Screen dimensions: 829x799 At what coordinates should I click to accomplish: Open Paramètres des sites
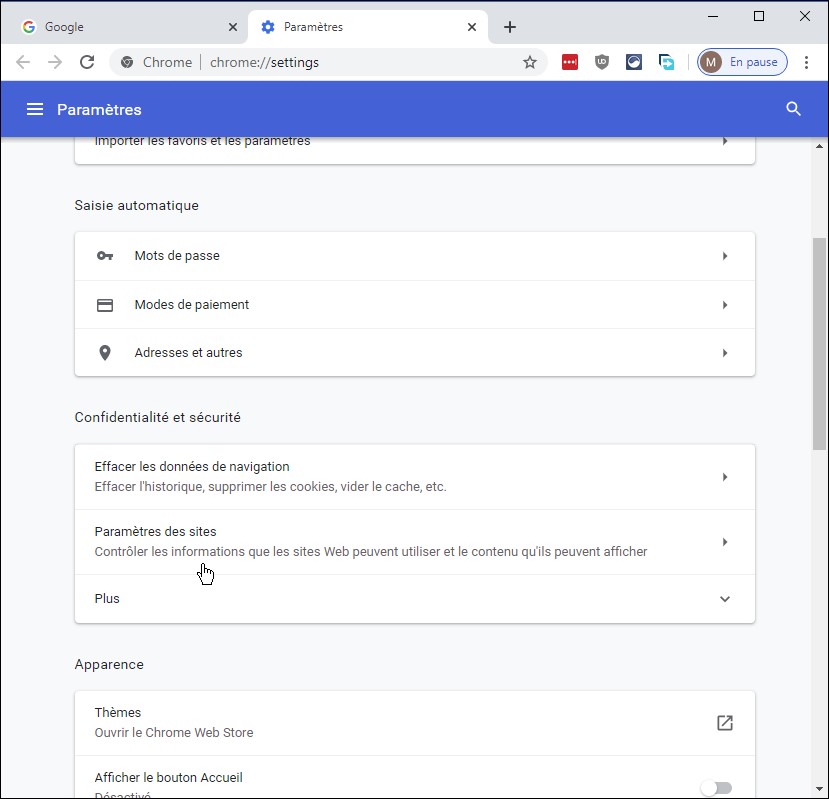click(414, 542)
